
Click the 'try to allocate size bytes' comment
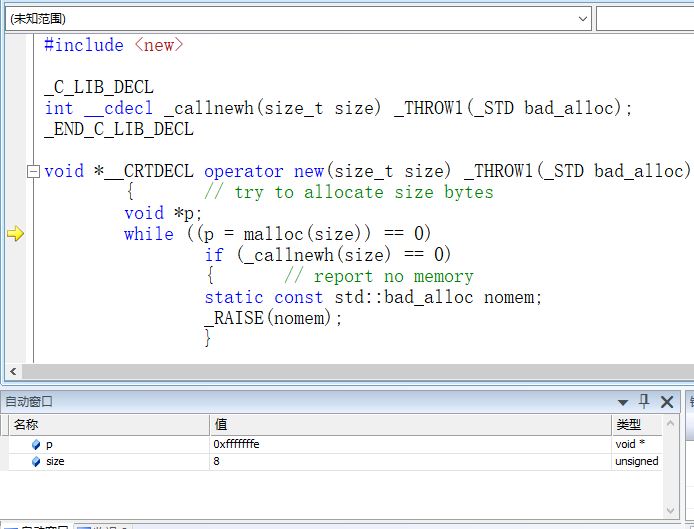[x=349, y=193]
